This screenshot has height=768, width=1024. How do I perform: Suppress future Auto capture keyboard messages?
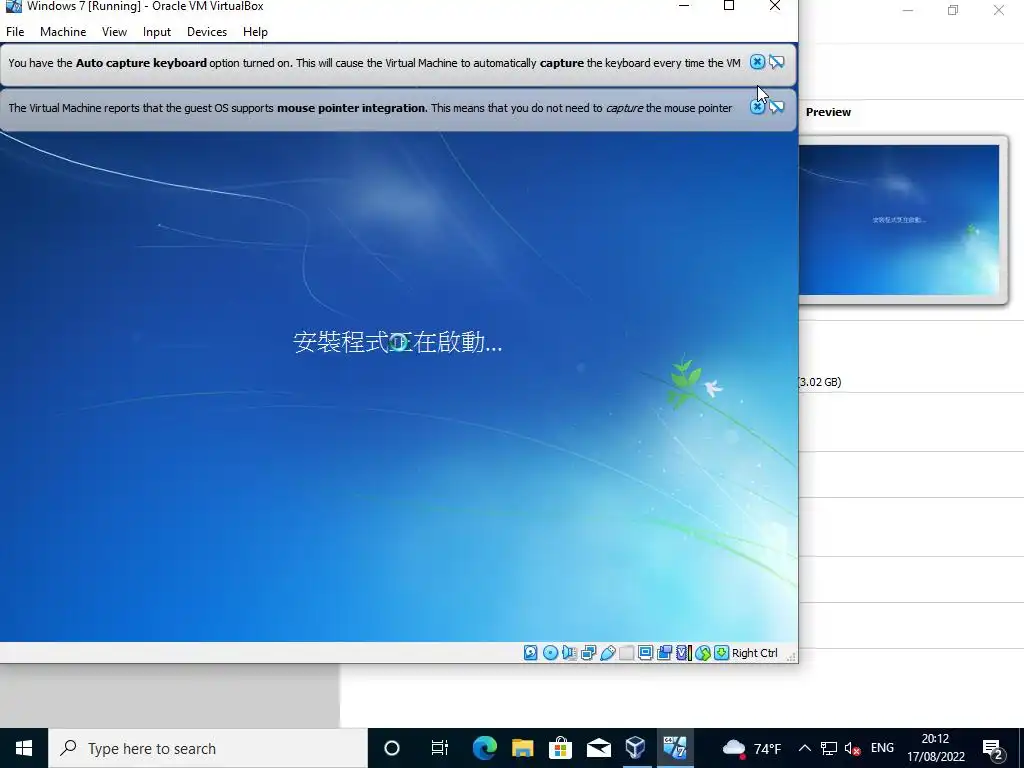(776, 62)
